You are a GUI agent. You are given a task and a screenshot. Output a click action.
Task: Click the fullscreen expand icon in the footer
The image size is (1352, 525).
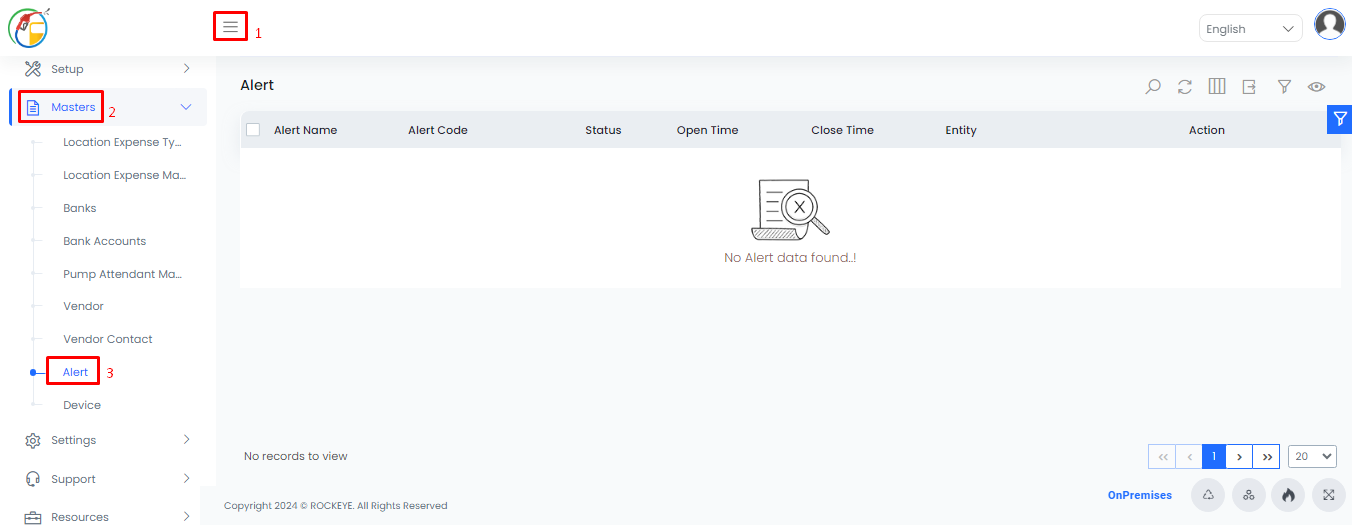[1328, 495]
